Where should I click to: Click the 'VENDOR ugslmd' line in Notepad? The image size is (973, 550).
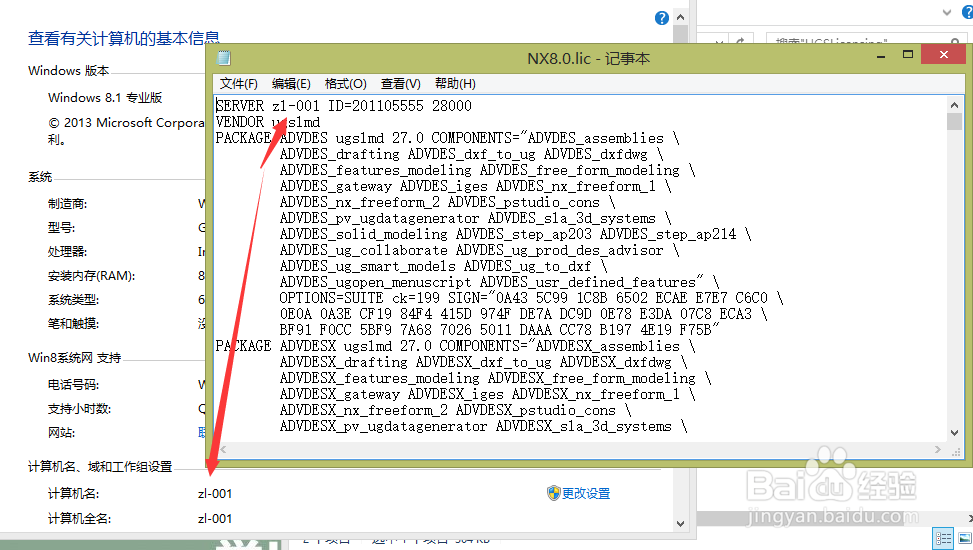[267, 122]
